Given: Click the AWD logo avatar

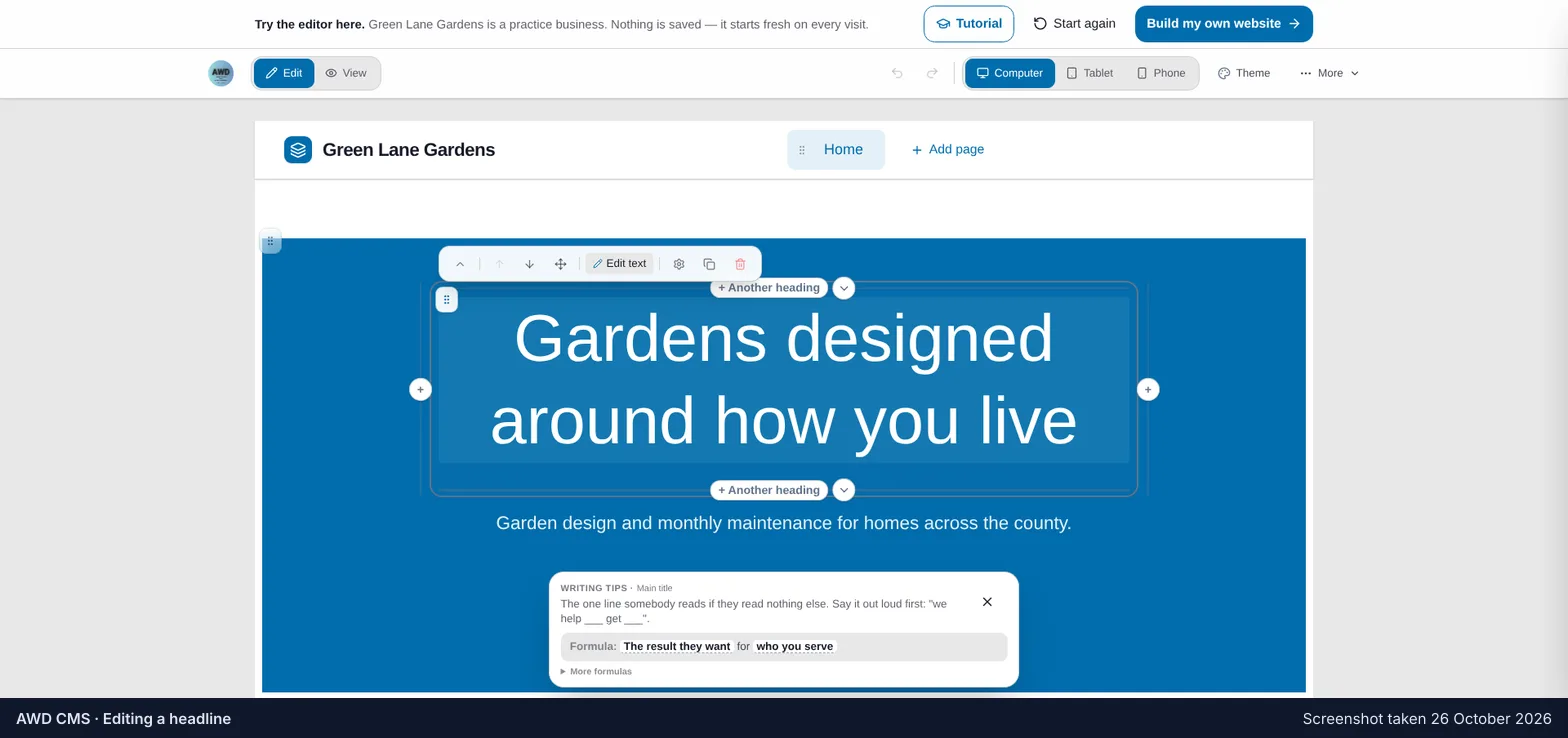Looking at the screenshot, I should [x=221, y=73].
